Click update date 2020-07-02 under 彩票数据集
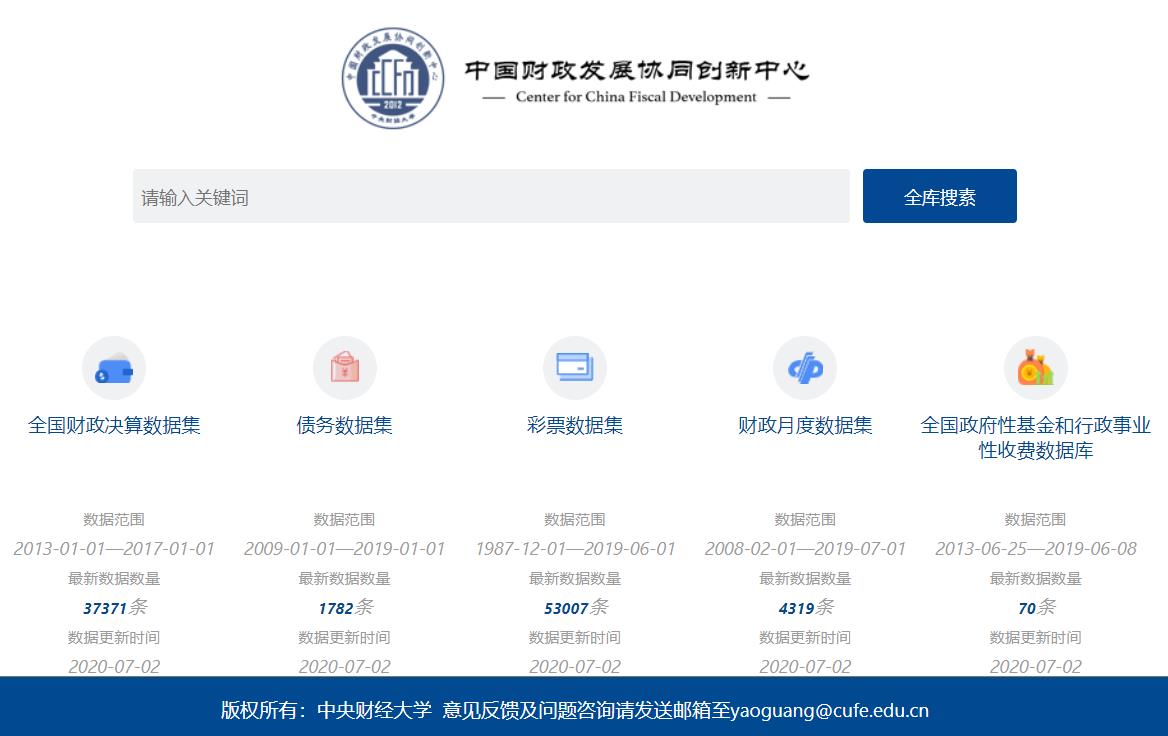The image size is (1168, 736). (x=574, y=667)
